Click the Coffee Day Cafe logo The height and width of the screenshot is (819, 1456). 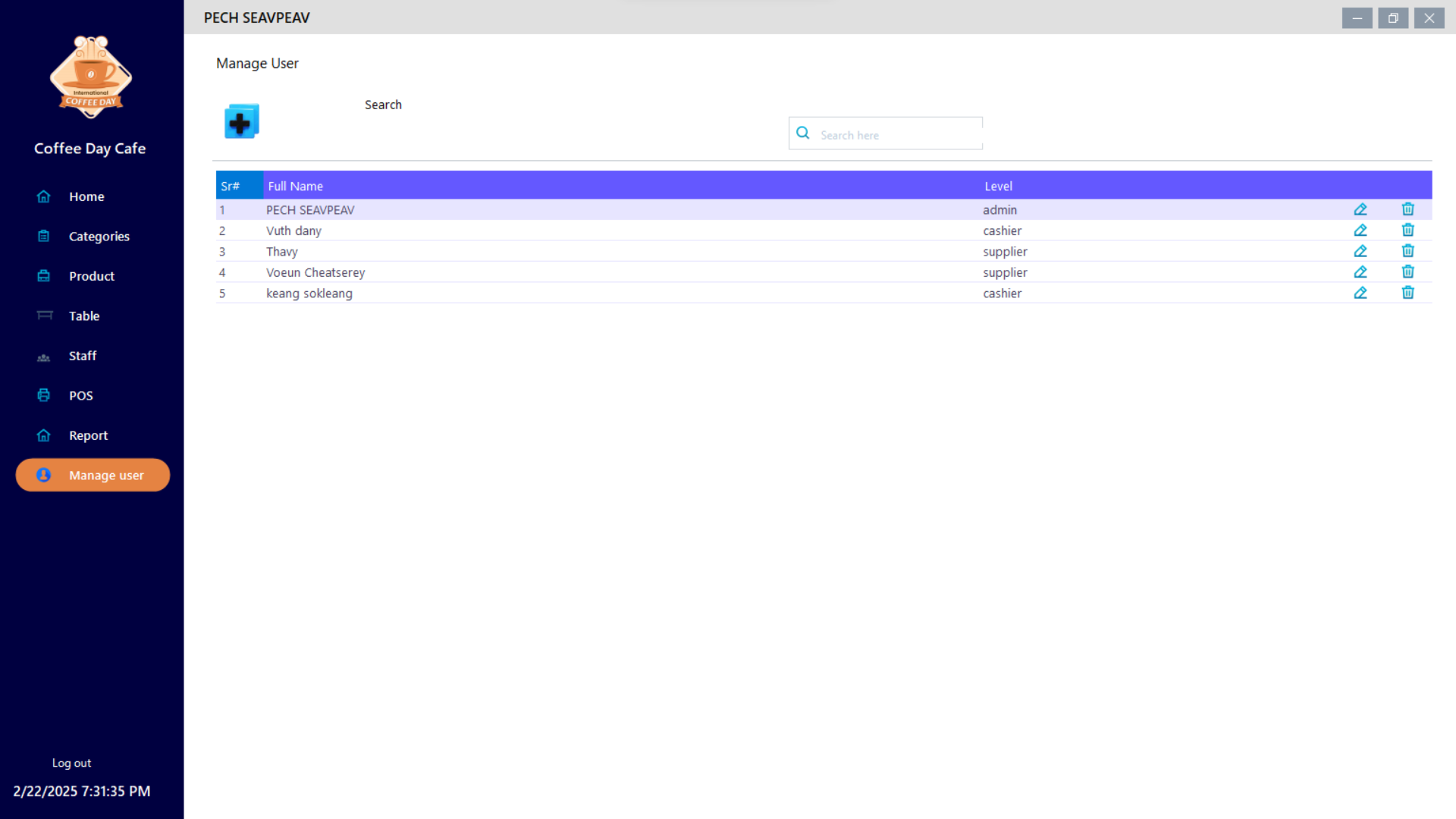[91, 77]
